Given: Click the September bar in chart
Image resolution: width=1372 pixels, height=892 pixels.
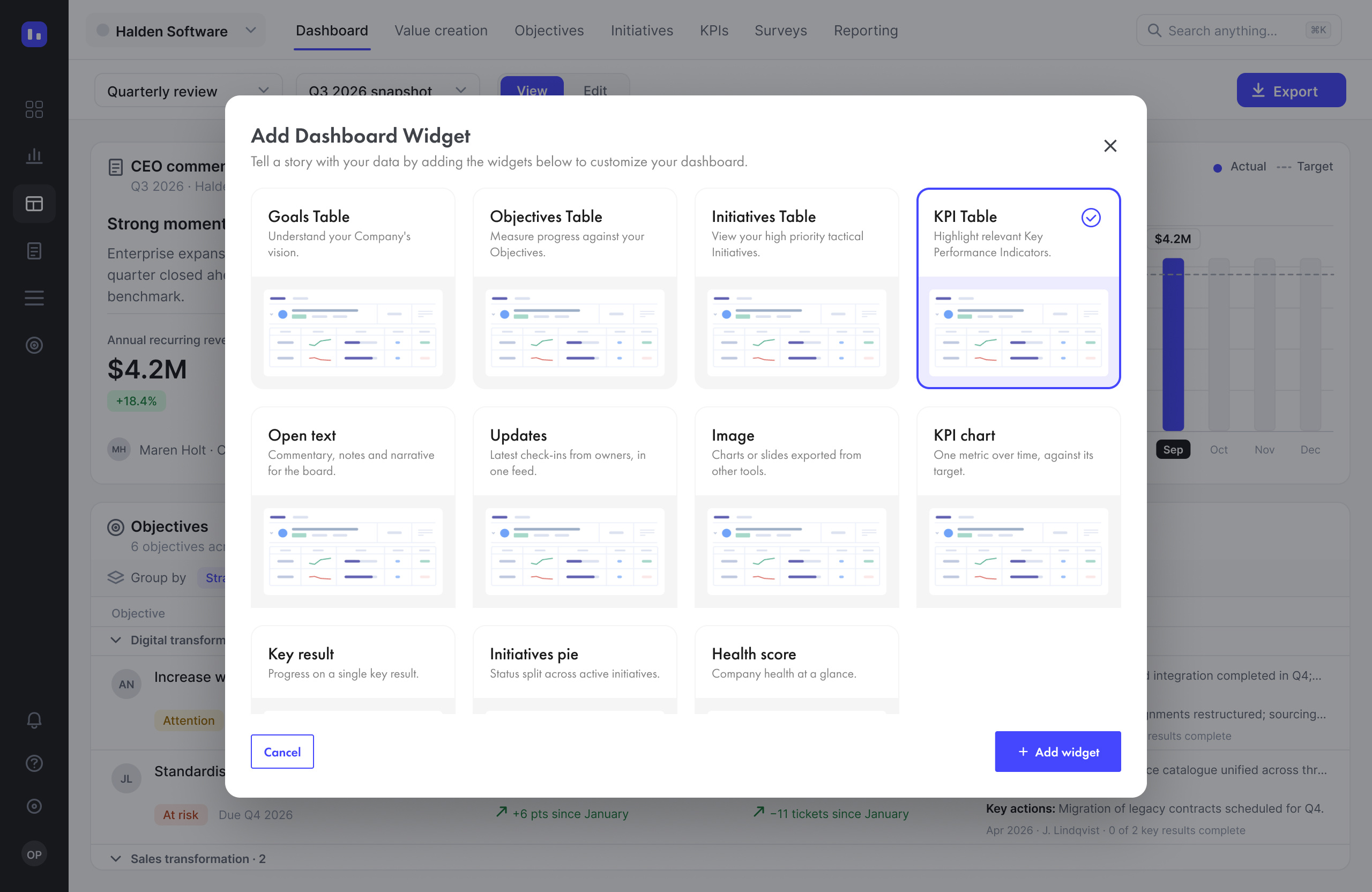Looking at the screenshot, I should click(1173, 344).
